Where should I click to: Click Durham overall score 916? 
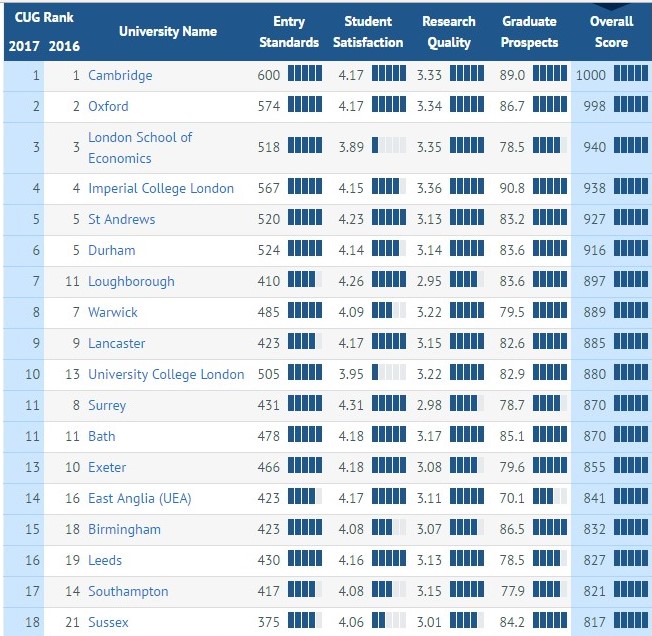(x=594, y=250)
